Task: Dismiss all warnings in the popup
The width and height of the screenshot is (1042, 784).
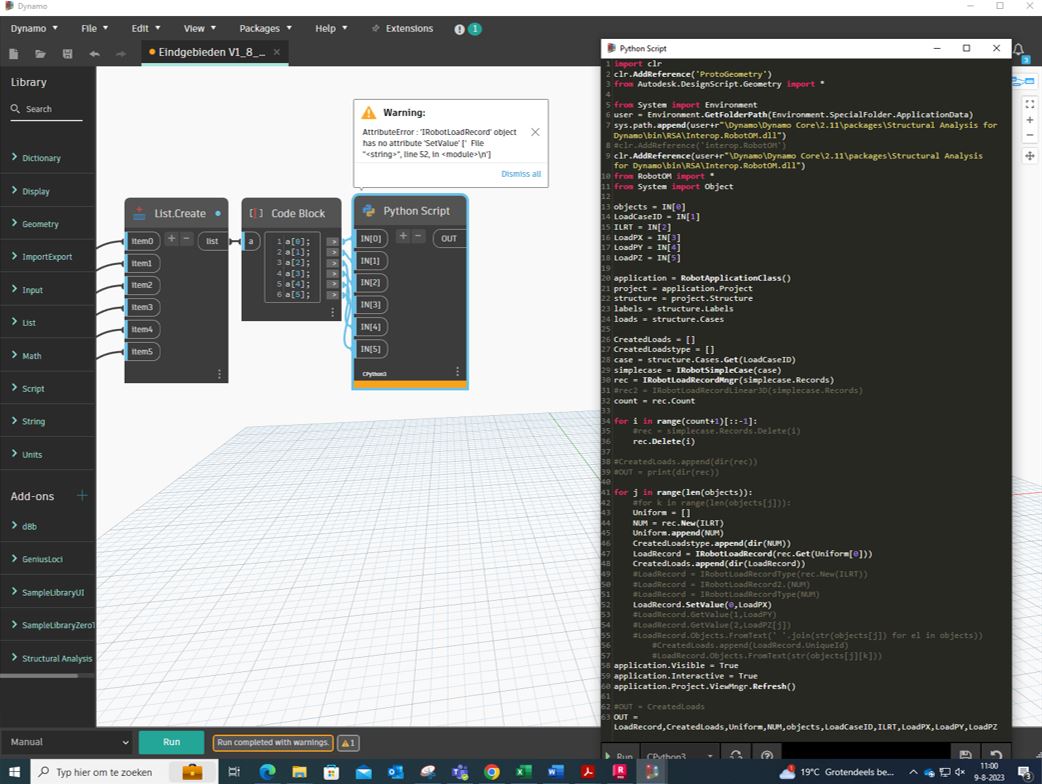Action: click(x=520, y=173)
